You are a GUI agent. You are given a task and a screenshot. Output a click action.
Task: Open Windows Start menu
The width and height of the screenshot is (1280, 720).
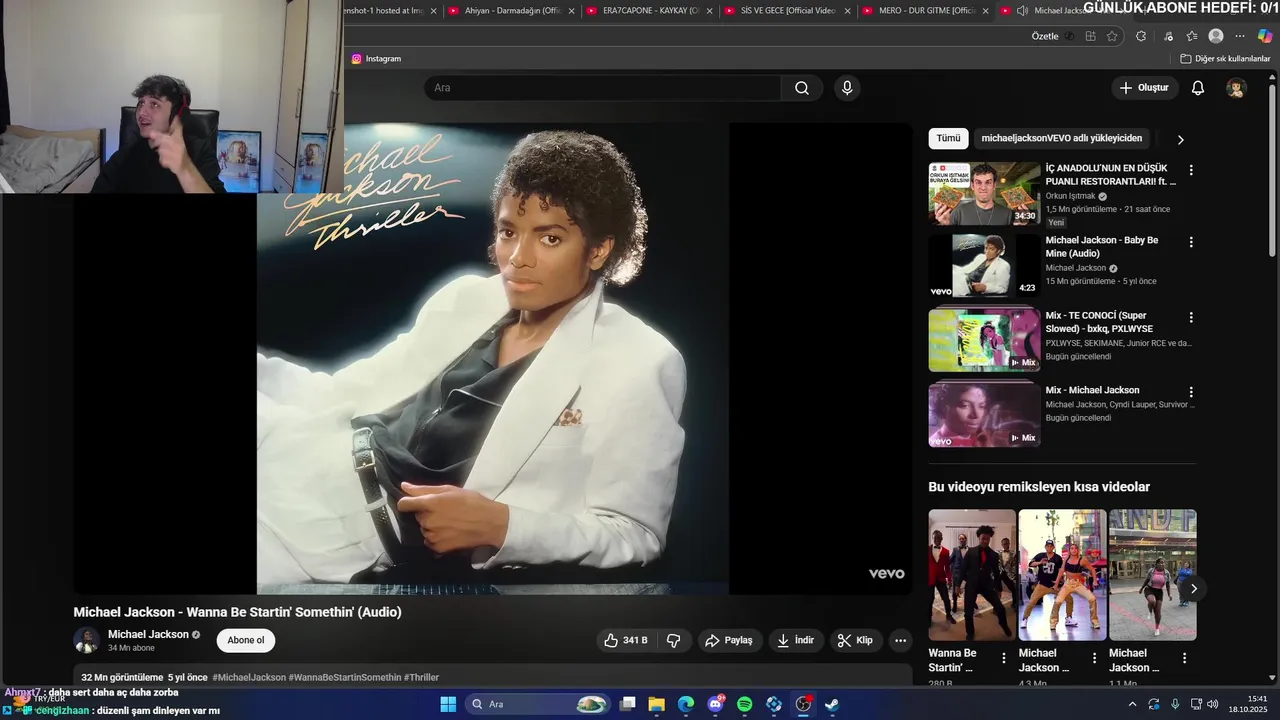[x=448, y=704]
